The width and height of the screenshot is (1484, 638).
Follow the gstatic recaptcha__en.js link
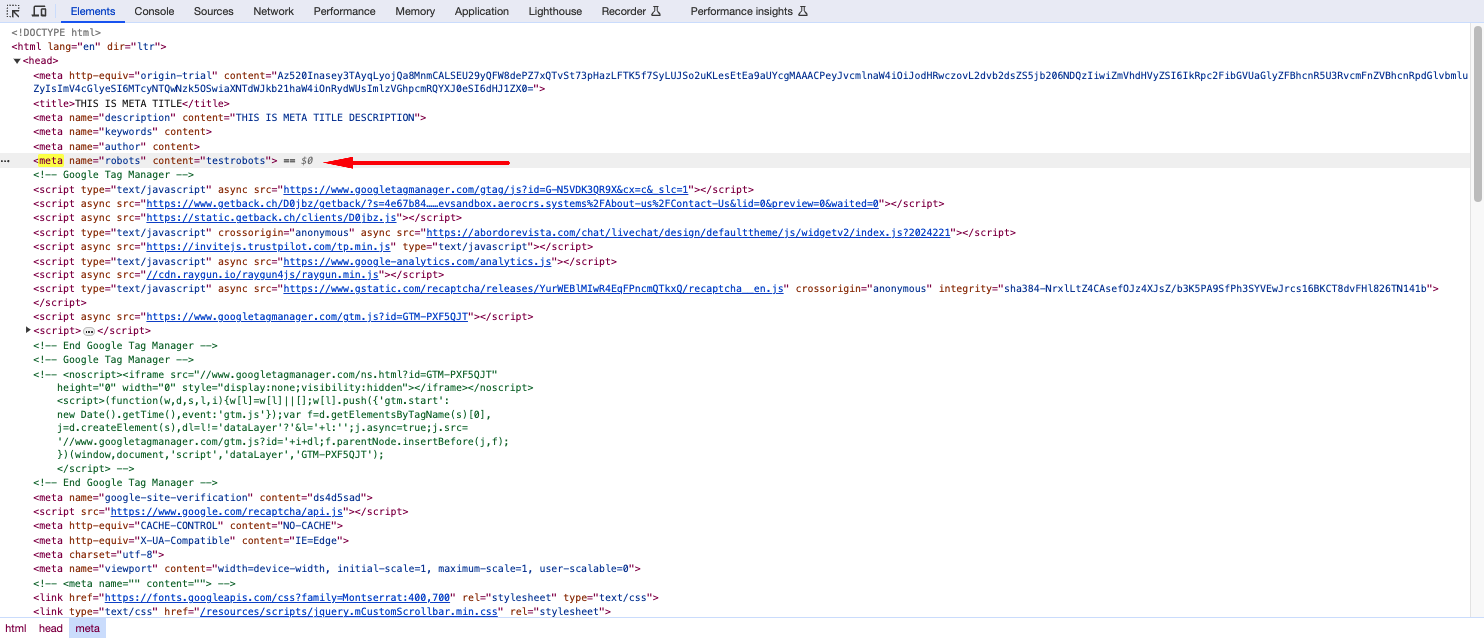(535, 288)
